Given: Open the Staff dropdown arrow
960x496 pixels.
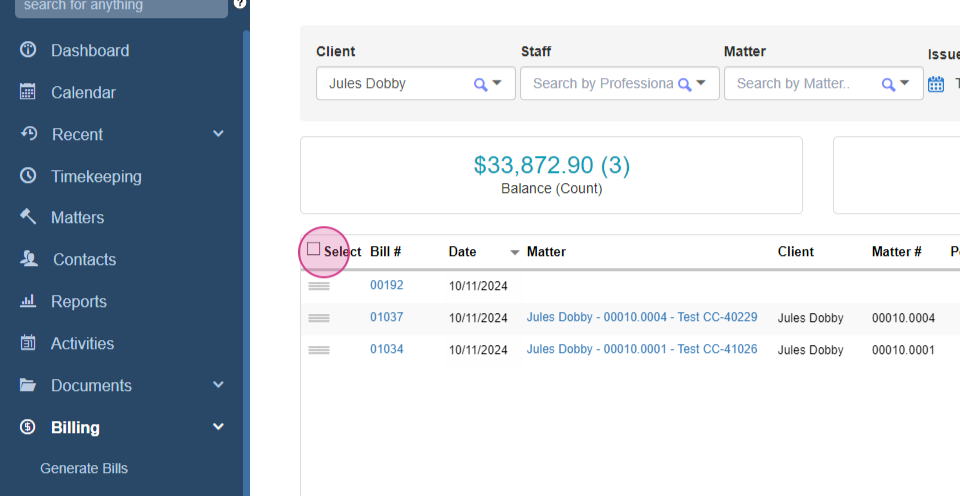Looking at the screenshot, I should (x=701, y=83).
